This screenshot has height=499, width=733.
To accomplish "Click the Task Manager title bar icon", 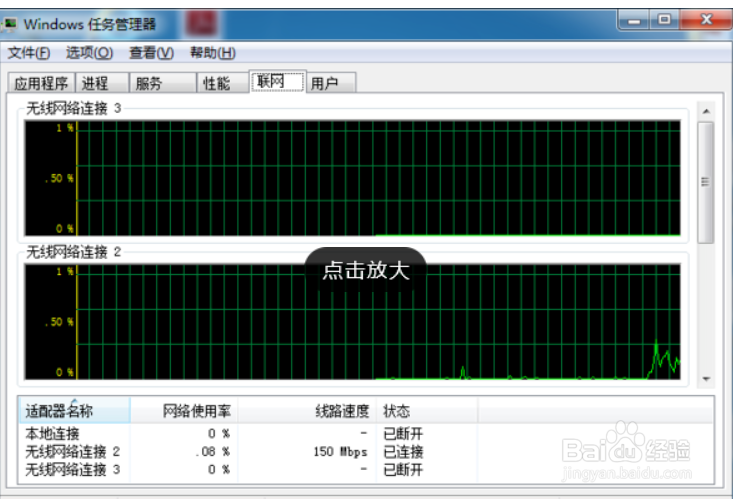I will [10, 24].
